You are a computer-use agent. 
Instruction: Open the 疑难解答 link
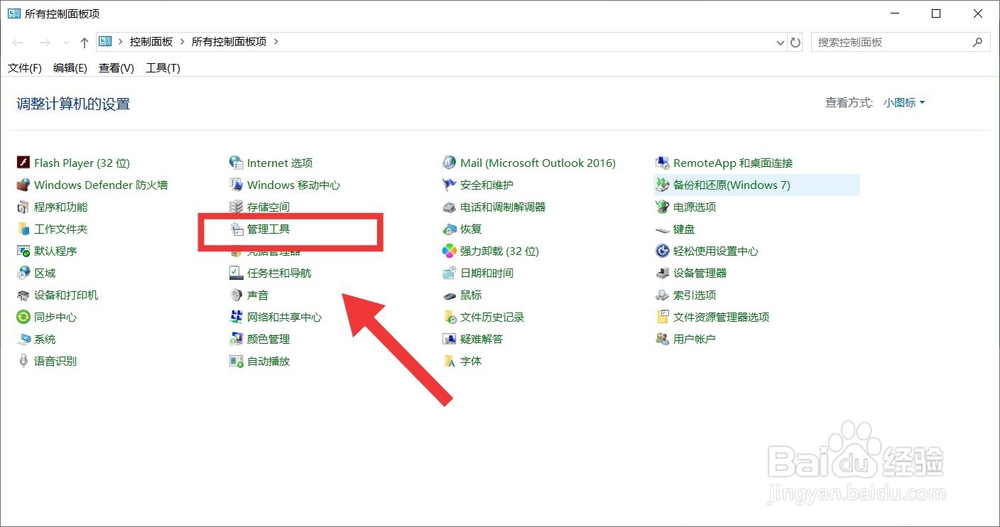482,339
